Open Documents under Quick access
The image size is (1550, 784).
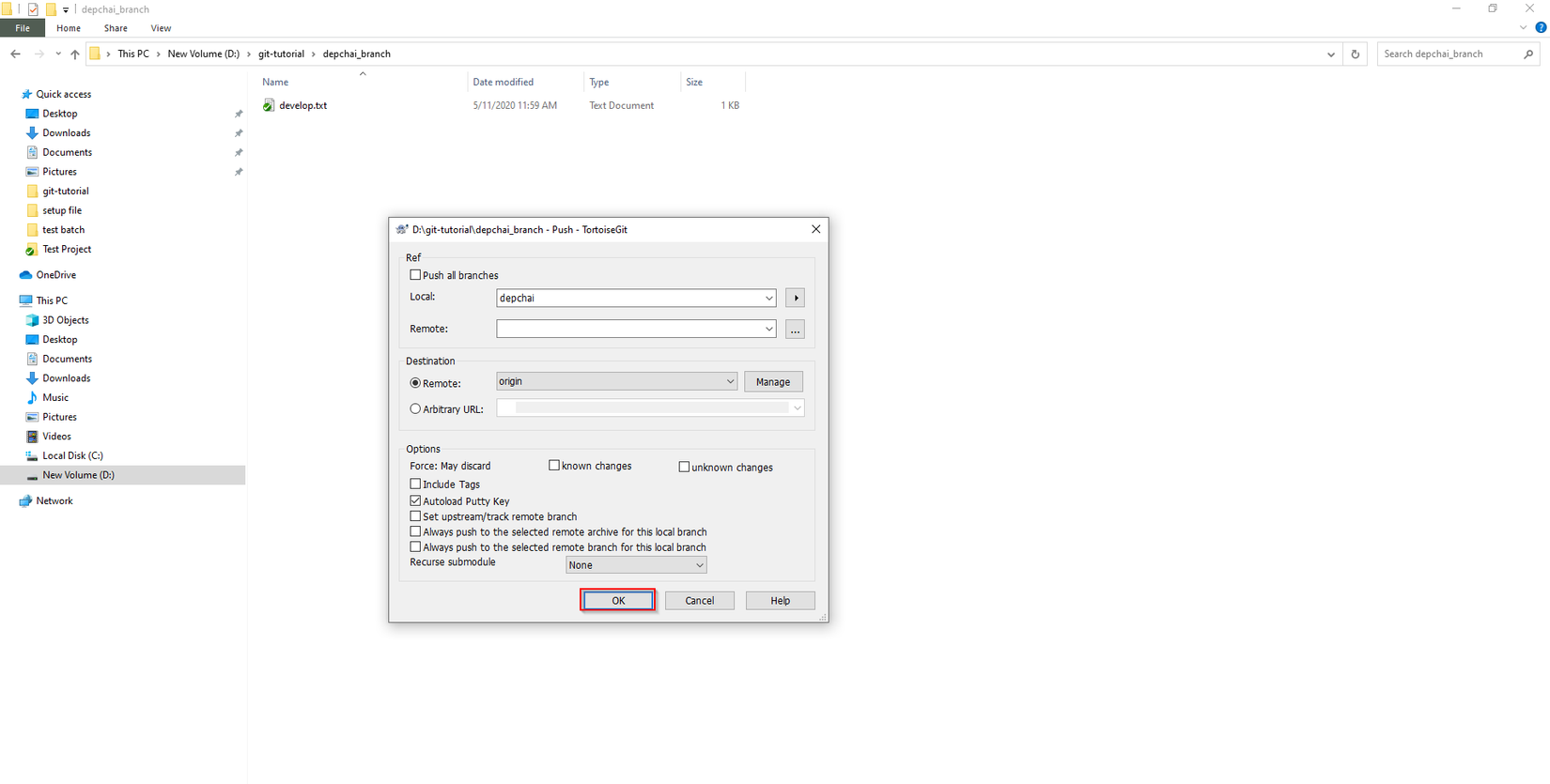67,152
